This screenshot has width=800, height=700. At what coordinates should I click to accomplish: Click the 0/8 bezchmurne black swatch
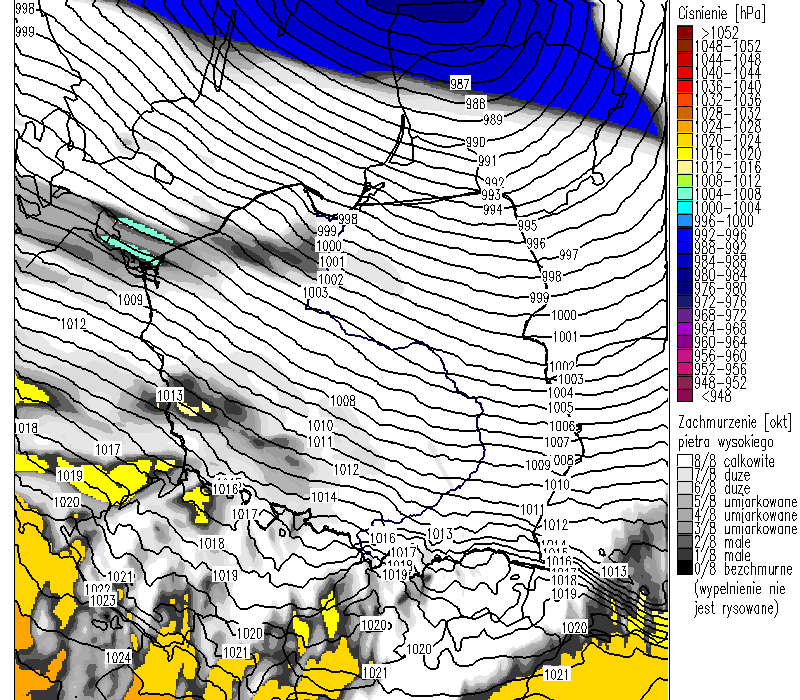pyautogui.click(x=685, y=568)
